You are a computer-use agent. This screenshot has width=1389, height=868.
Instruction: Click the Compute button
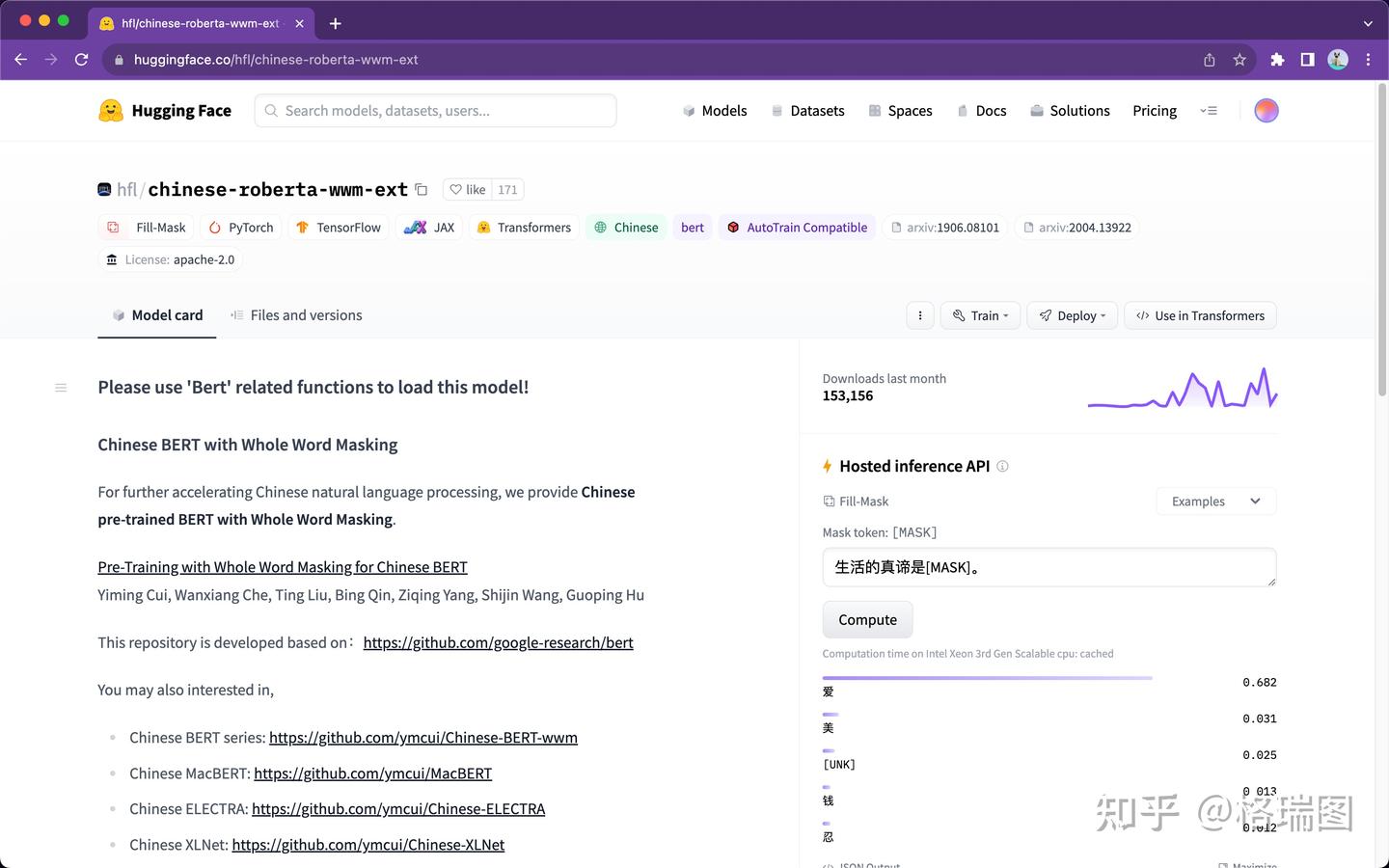[x=867, y=620]
